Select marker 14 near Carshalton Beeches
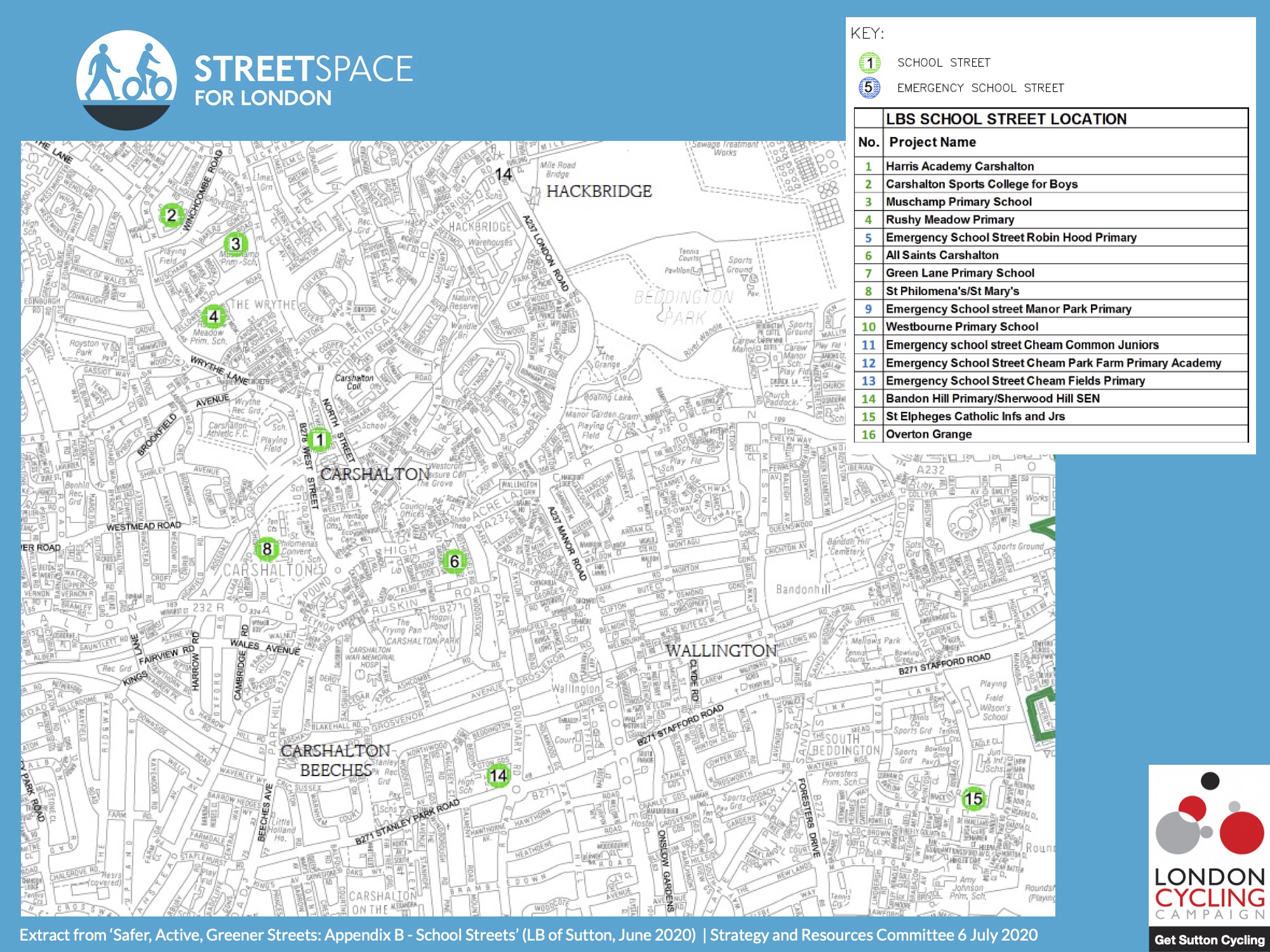 [498, 776]
